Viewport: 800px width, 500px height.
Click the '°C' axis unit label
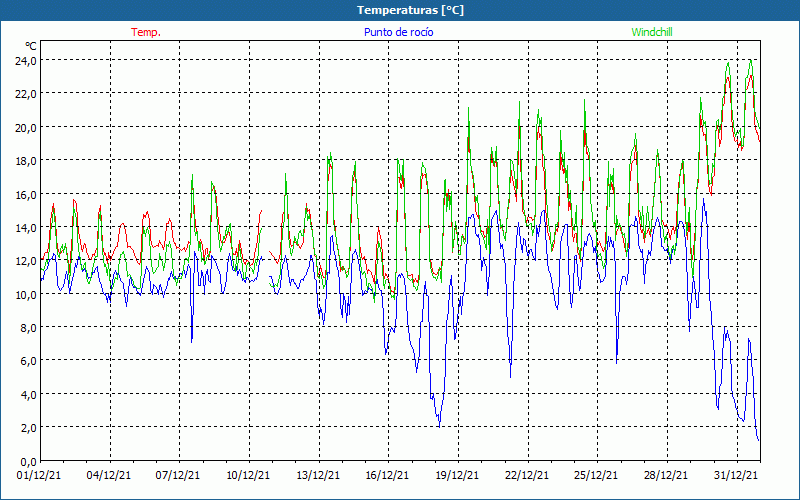31,46
